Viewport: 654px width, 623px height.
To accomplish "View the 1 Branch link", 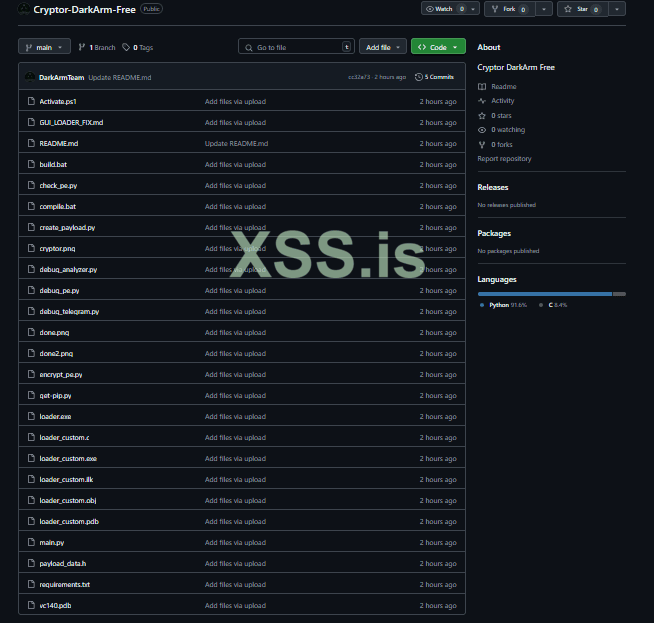I will 97,48.
